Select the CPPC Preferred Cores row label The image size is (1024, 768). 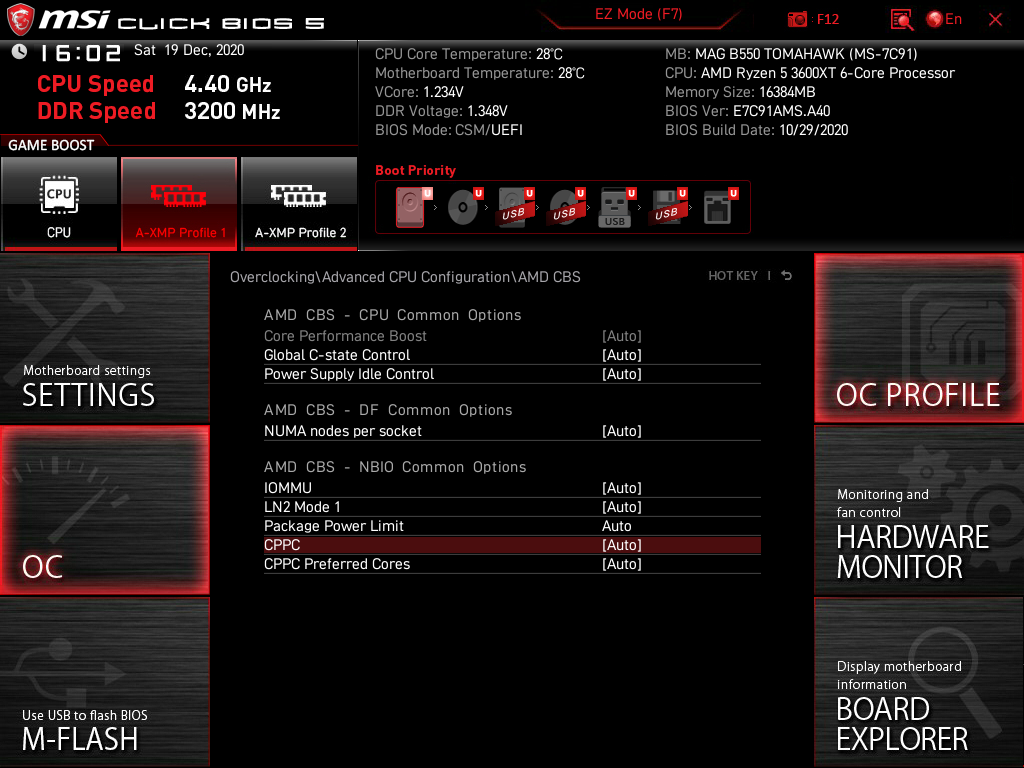coord(337,564)
